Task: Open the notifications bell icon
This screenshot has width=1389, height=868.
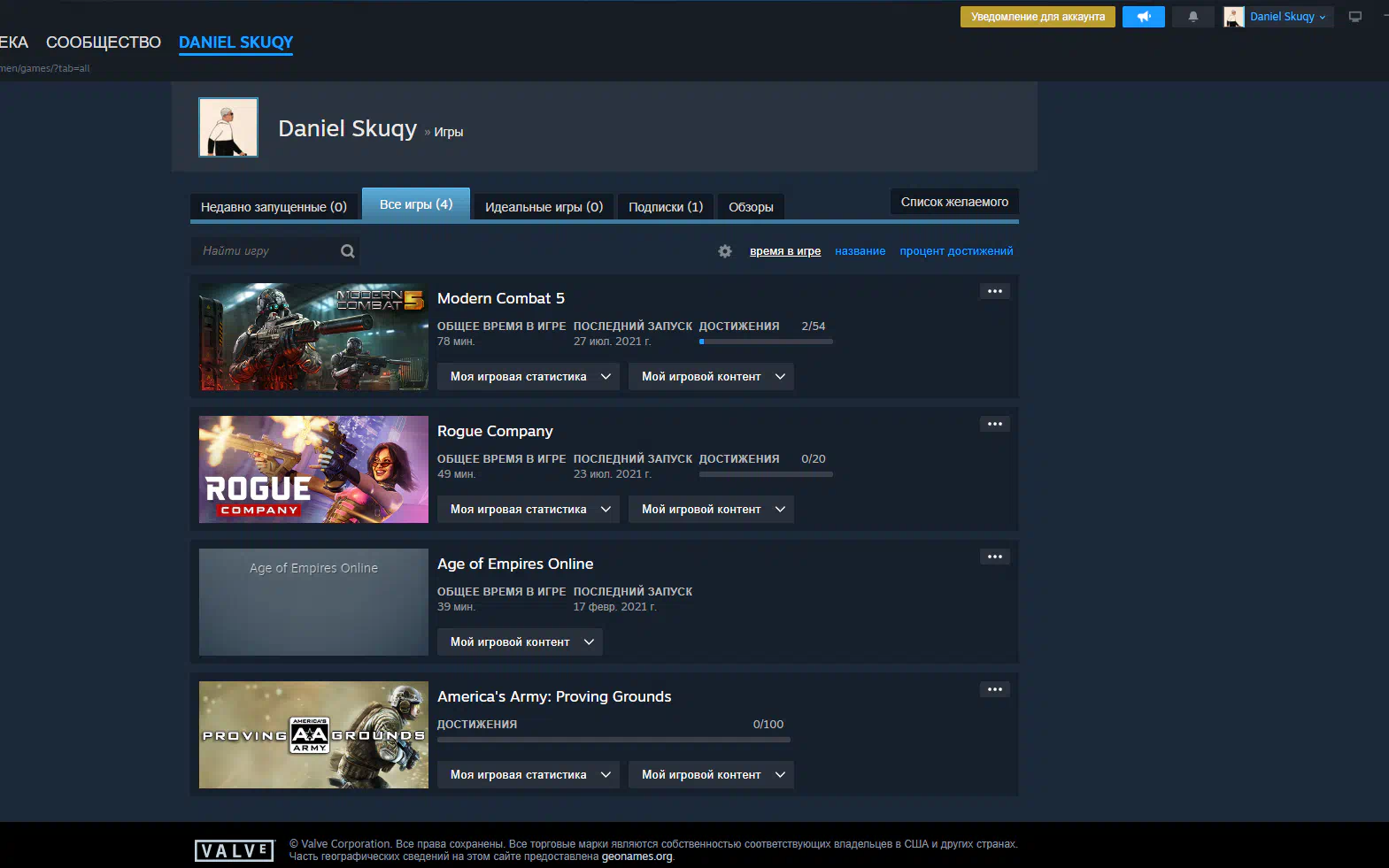Action: [1193, 17]
